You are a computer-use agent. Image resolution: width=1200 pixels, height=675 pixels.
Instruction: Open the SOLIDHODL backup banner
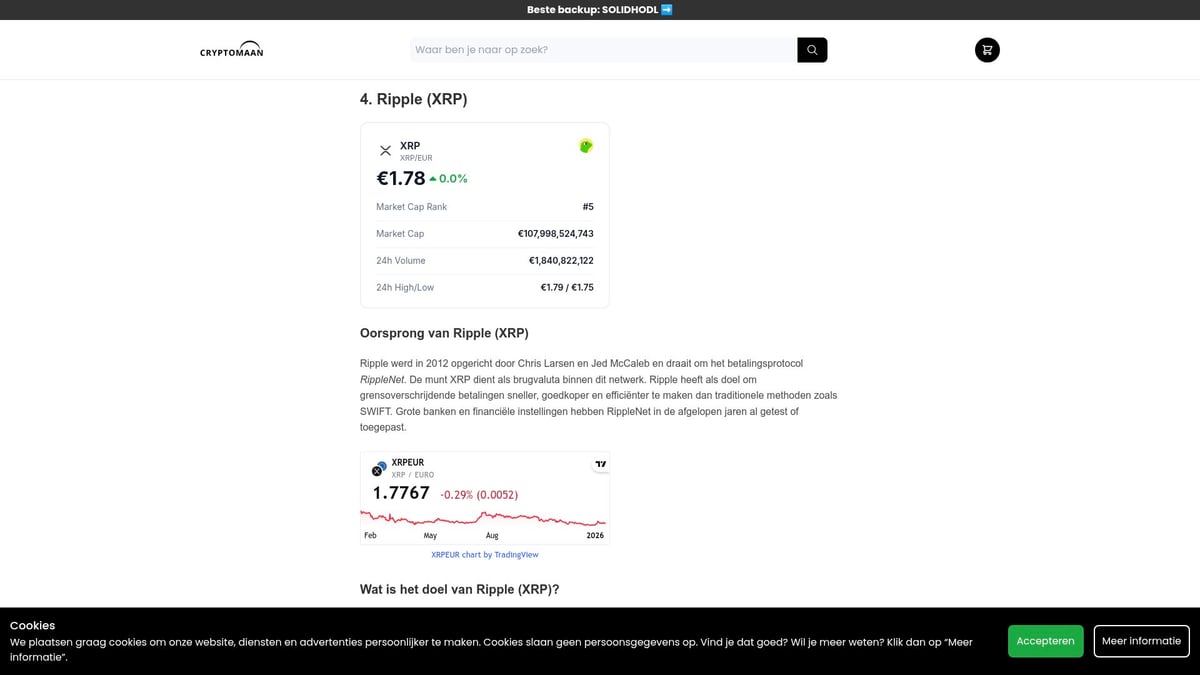[600, 9]
